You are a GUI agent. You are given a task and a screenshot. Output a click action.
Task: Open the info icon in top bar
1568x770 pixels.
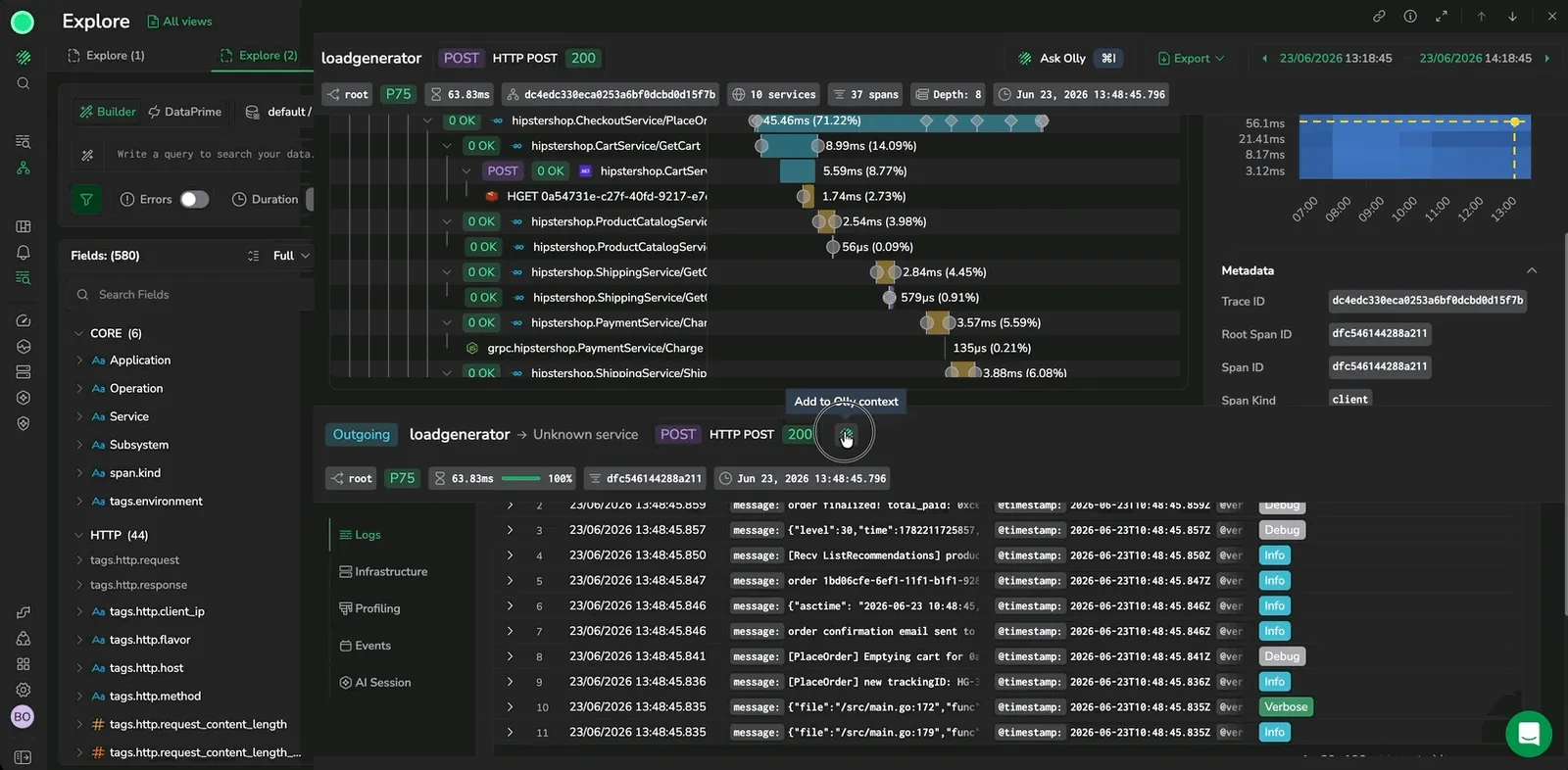tap(1410, 16)
